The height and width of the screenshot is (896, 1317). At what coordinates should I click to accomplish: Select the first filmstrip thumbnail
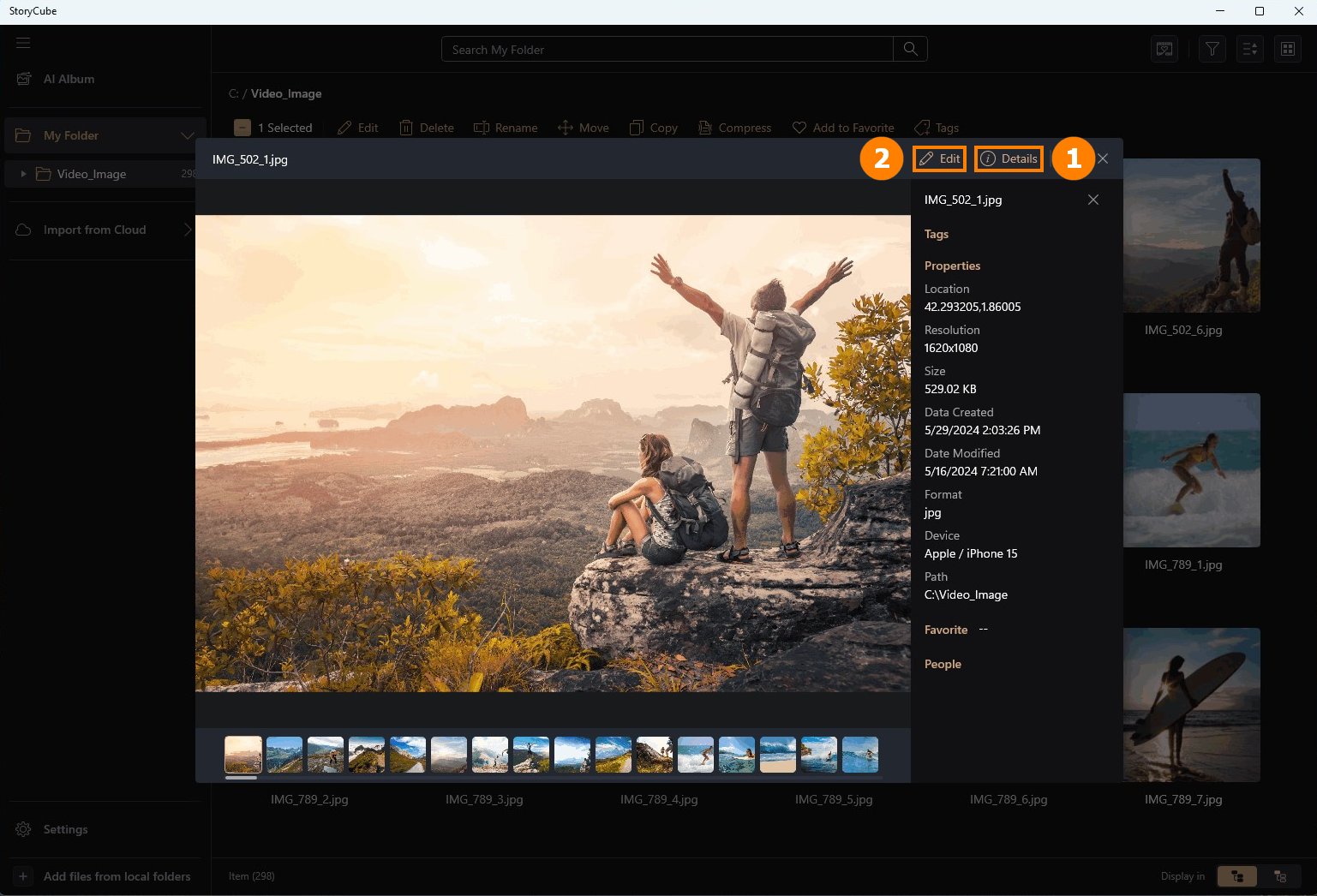coord(243,755)
